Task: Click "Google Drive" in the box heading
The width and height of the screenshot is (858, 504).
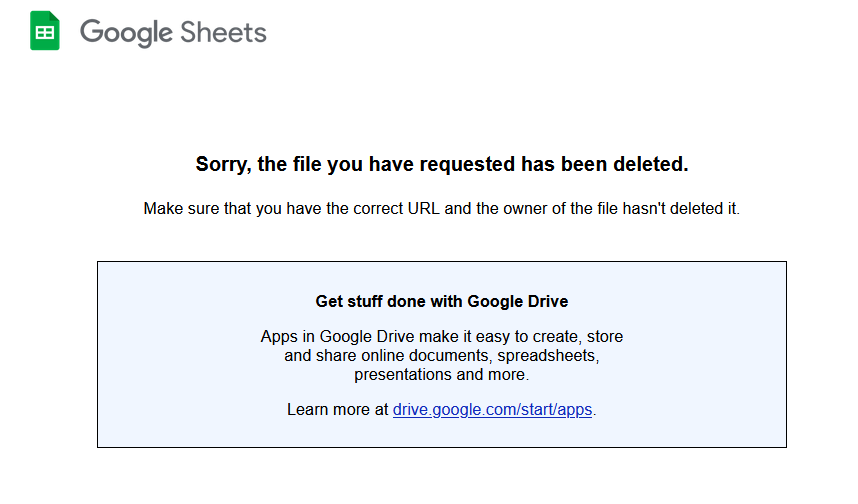Action: point(518,302)
